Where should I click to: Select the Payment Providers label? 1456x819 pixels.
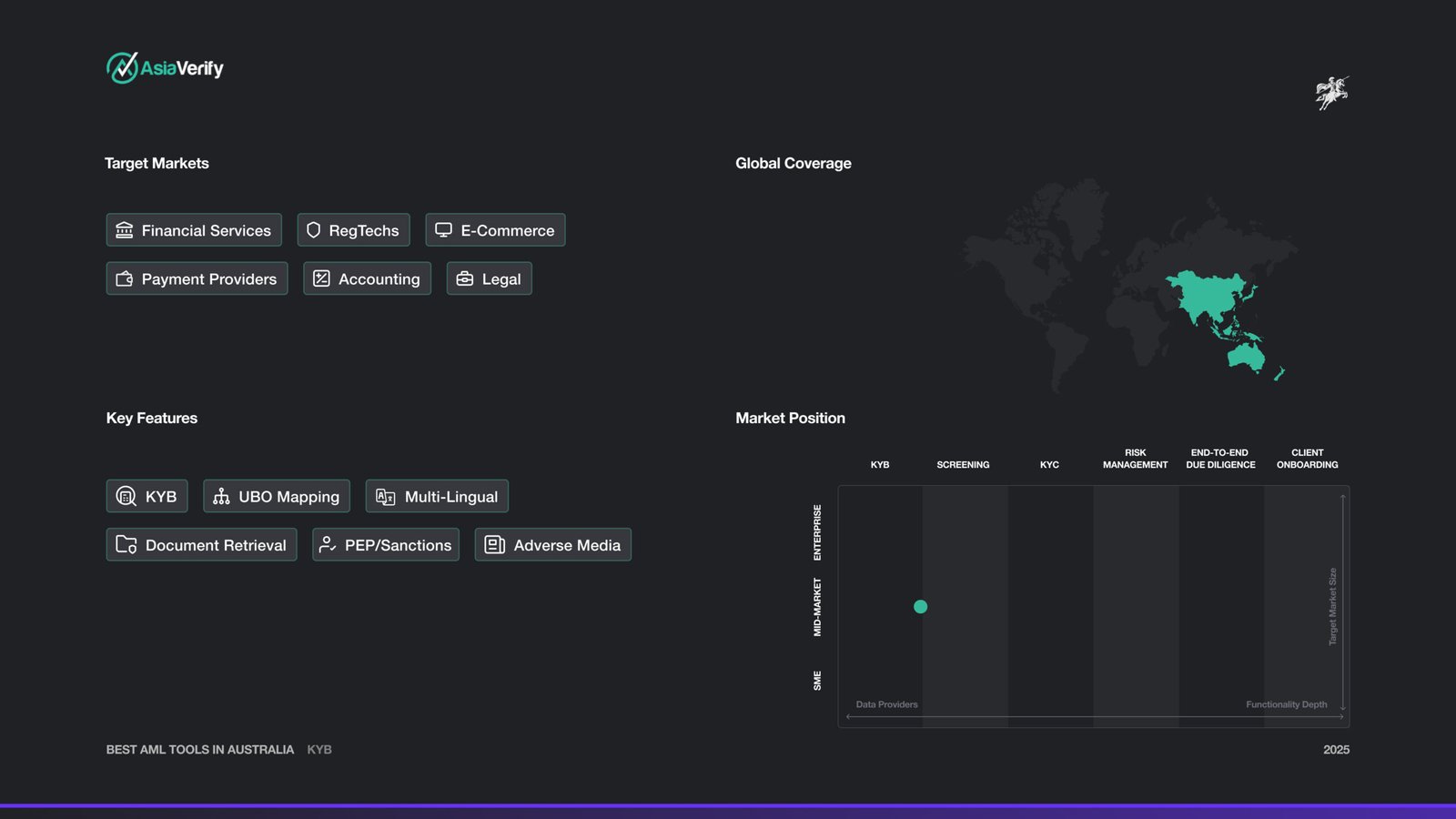pos(209,279)
